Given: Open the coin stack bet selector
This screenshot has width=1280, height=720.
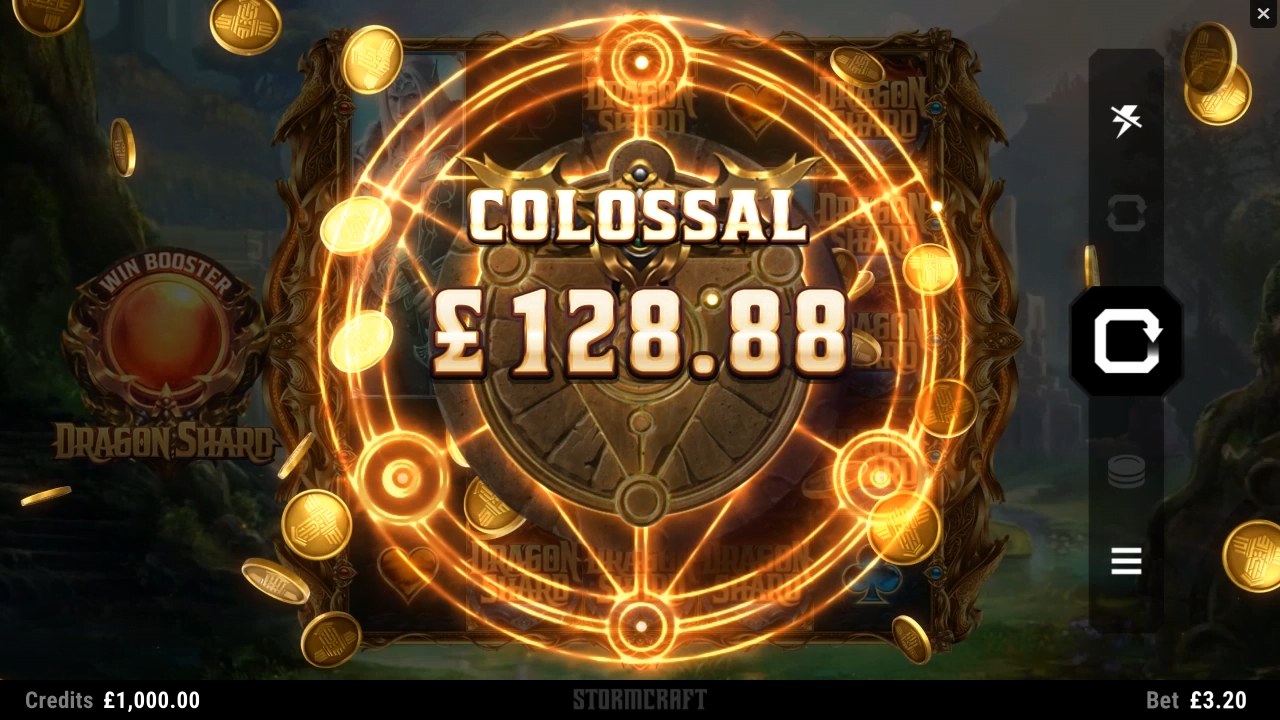Looking at the screenshot, I should tap(1126, 471).
